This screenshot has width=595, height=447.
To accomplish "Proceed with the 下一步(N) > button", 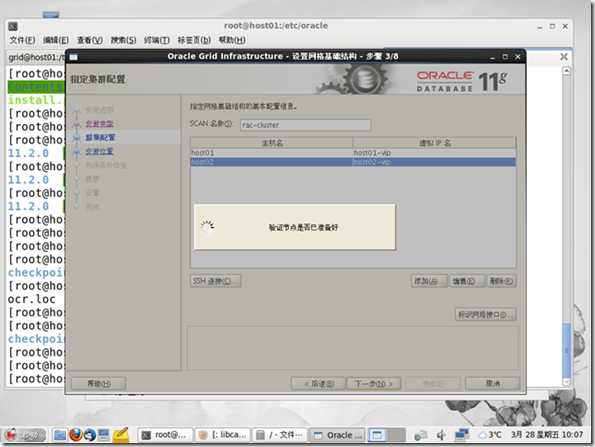I will point(374,384).
